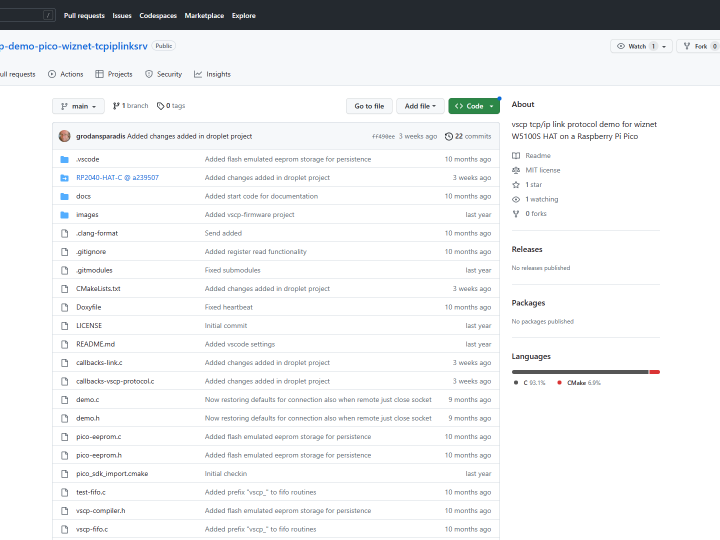Screen dimensions: 720x540
Task: Open Marketplace in the top navigation
Action: [x=205, y=16]
